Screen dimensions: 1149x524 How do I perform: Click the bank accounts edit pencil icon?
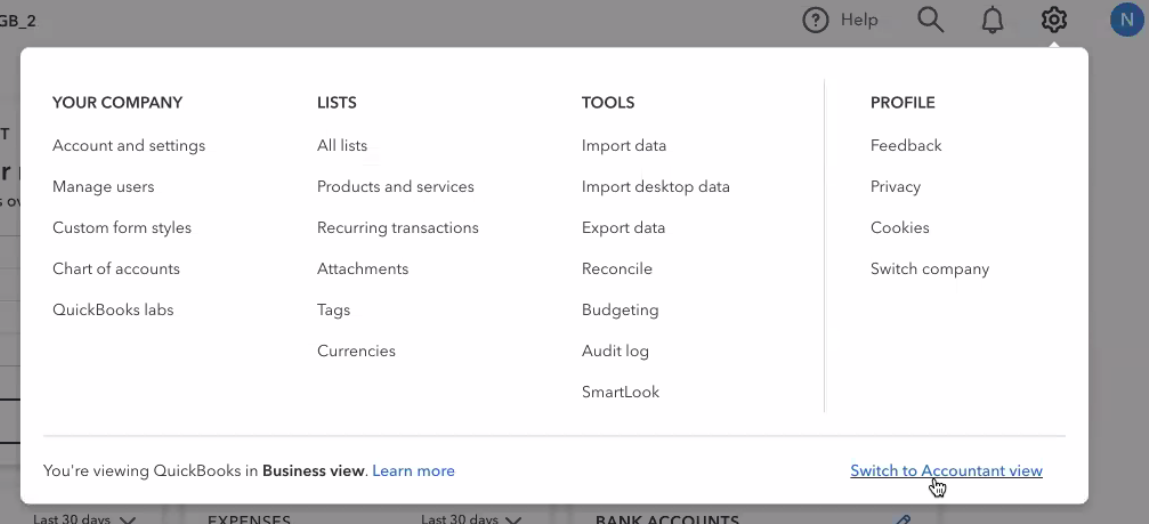pyautogui.click(x=903, y=519)
